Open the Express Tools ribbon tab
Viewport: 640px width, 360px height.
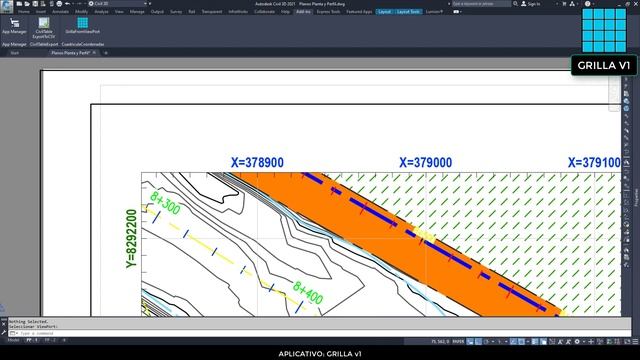point(328,12)
